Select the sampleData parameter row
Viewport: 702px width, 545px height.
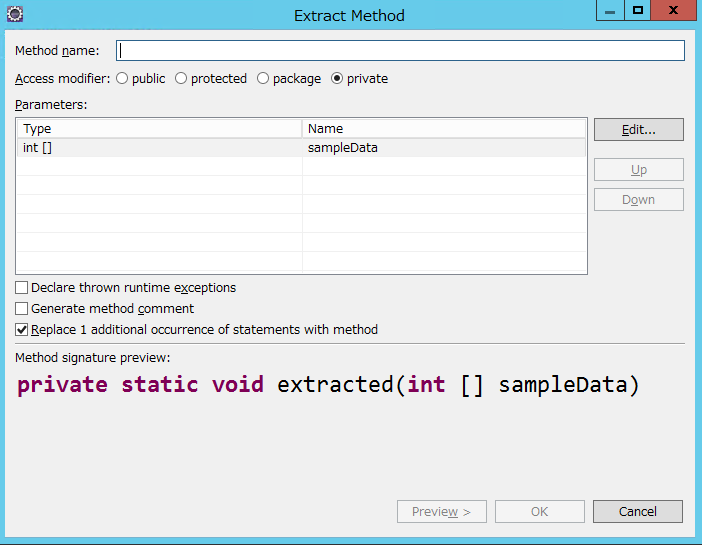301,148
